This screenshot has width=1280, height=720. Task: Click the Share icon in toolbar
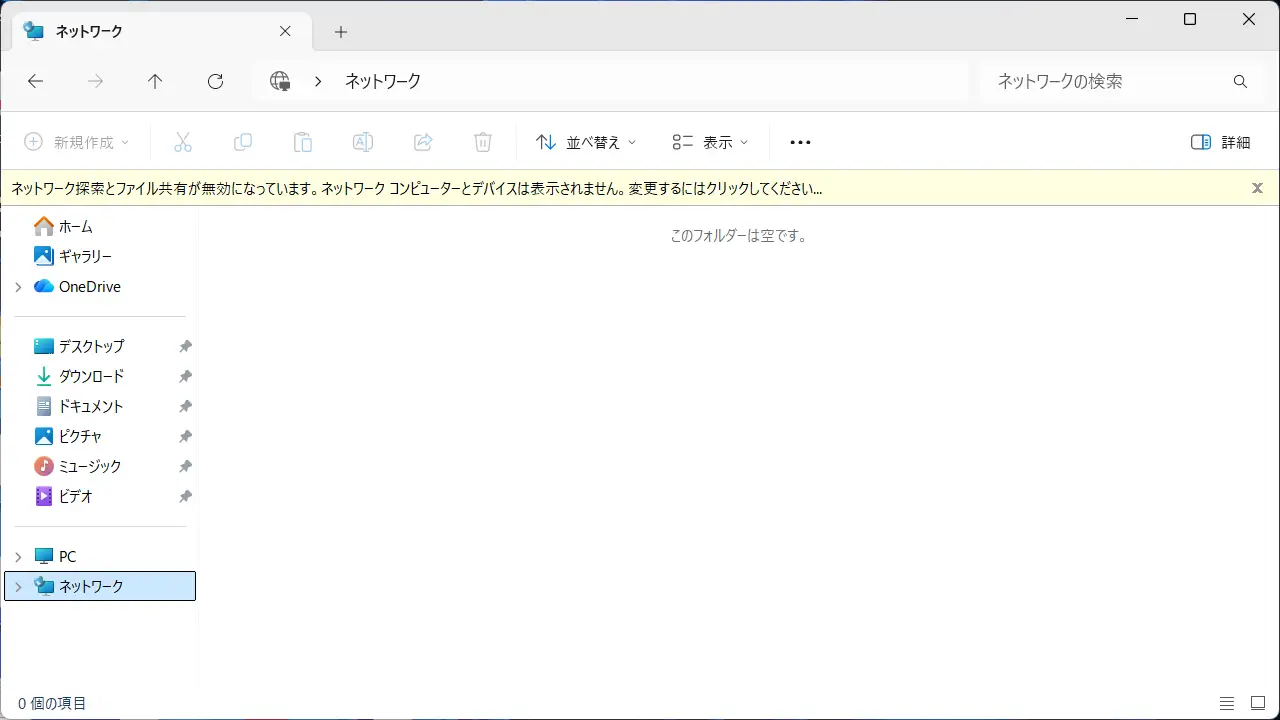pyautogui.click(x=423, y=142)
